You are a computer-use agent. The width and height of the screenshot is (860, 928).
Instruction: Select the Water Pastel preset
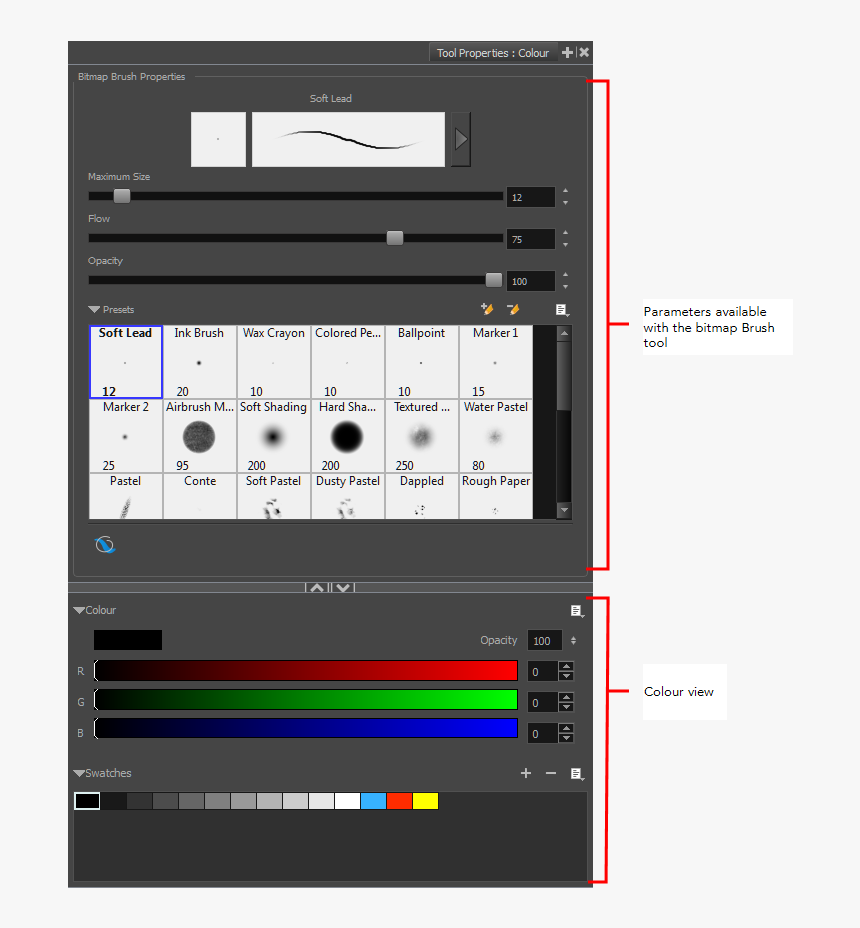point(495,437)
